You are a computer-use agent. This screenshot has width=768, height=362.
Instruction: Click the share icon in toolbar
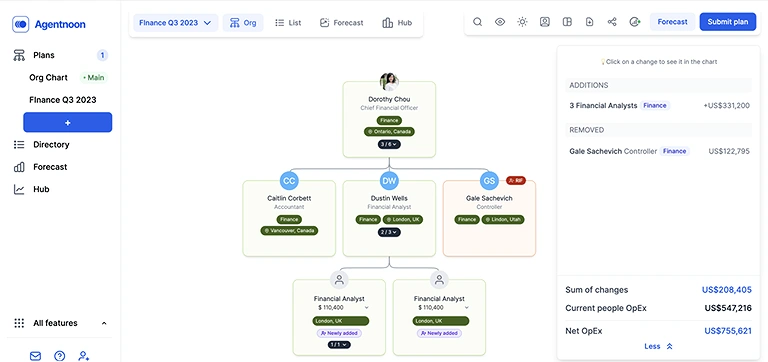coord(612,22)
